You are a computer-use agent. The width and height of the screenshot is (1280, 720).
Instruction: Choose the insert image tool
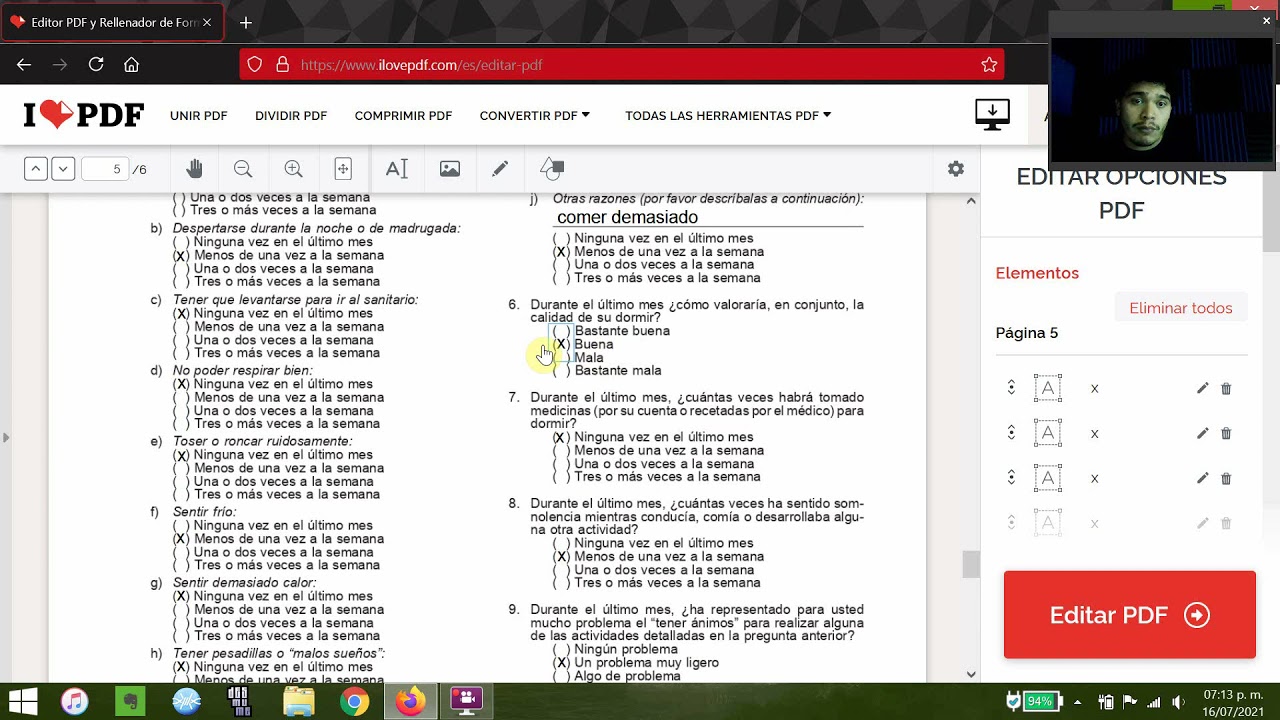[450, 169]
